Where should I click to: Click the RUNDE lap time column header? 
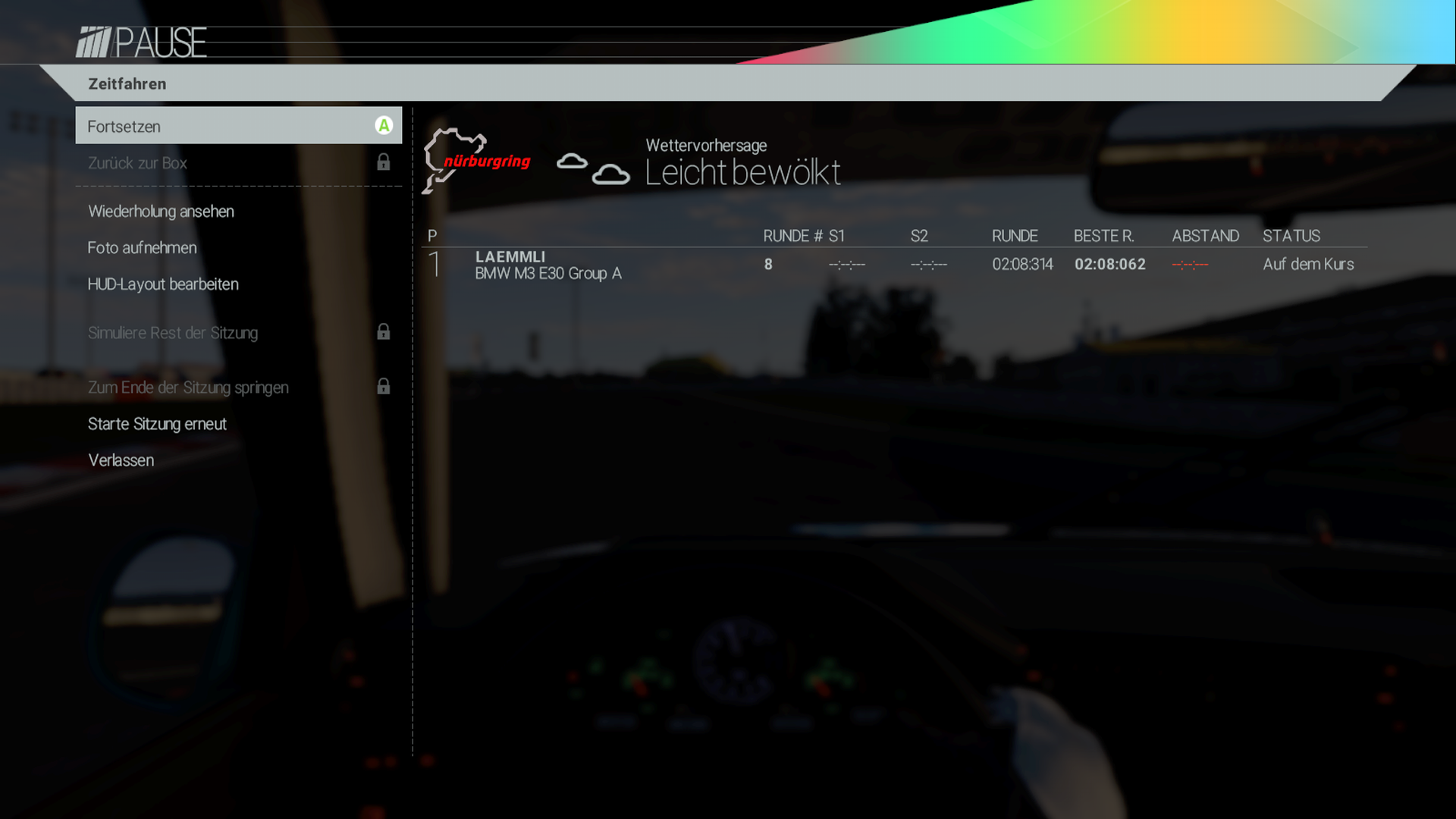coord(1015,236)
